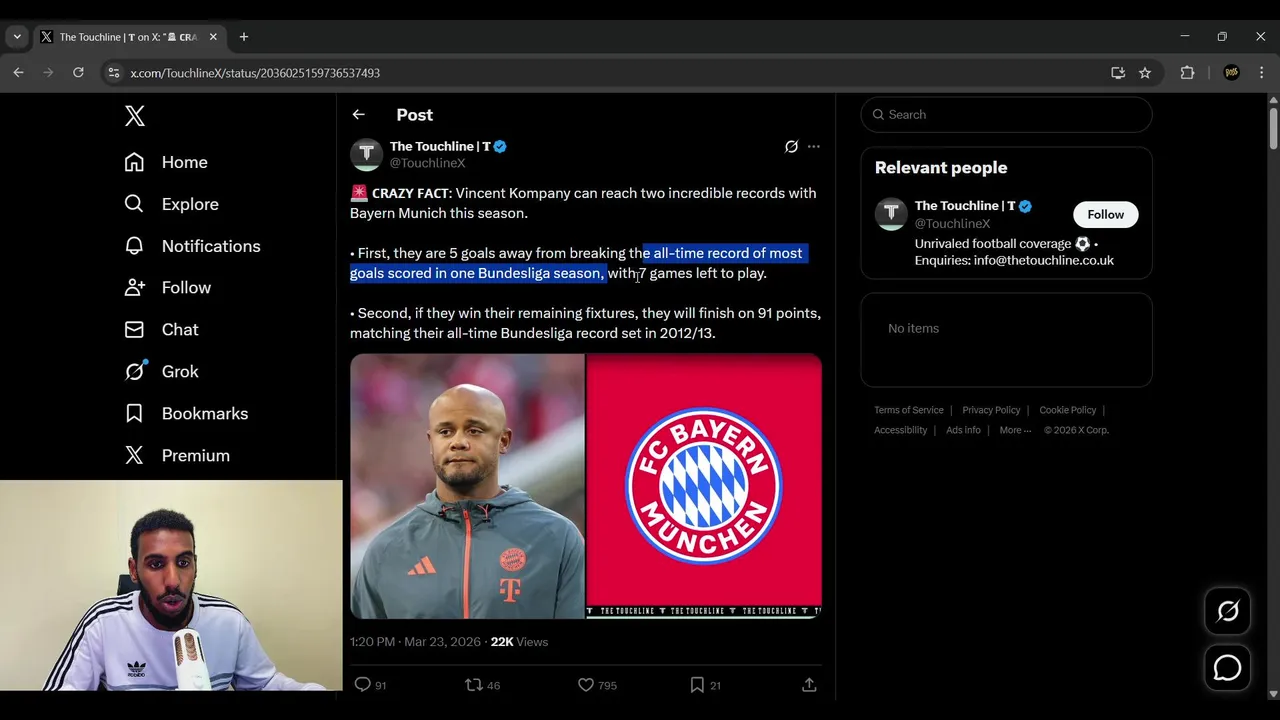Screen dimensions: 1280x720
Task: Click the Home house icon
Action: 134,162
